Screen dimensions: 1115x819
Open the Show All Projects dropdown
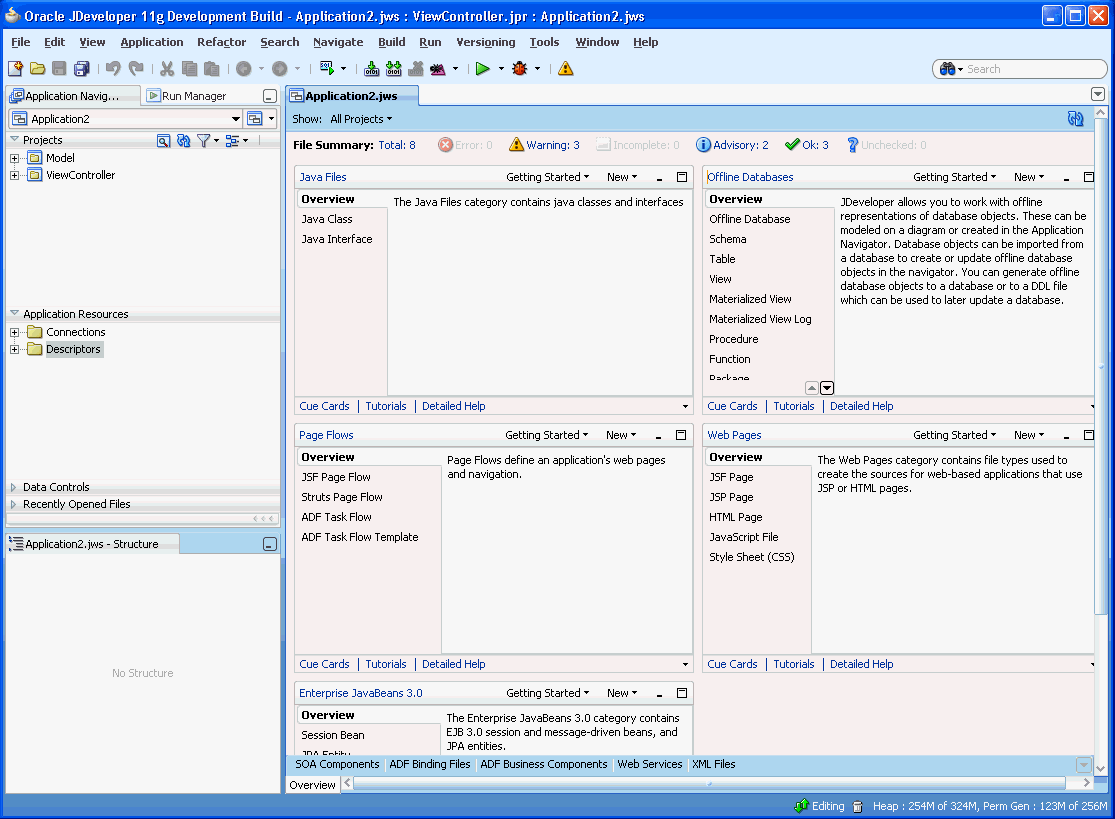pyautogui.click(x=361, y=119)
